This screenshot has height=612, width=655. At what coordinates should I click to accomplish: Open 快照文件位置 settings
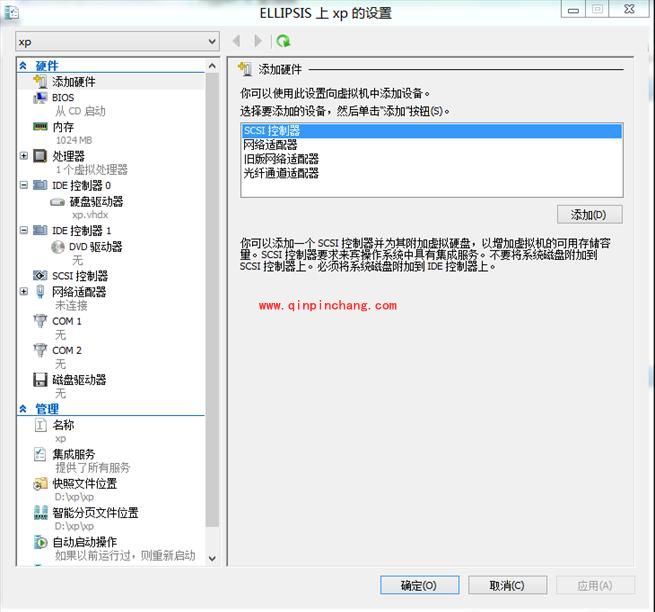(x=84, y=484)
